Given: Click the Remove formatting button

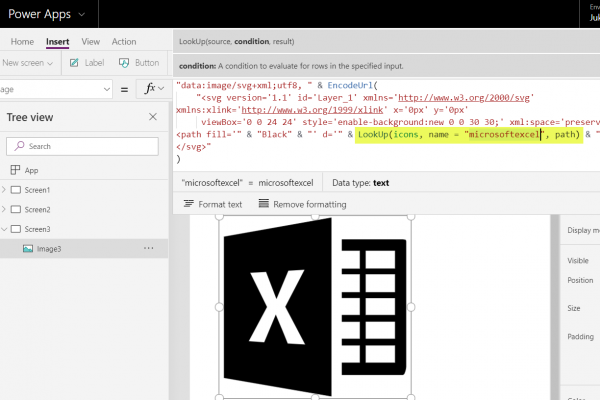Looking at the screenshot, I should click(302, 204).
